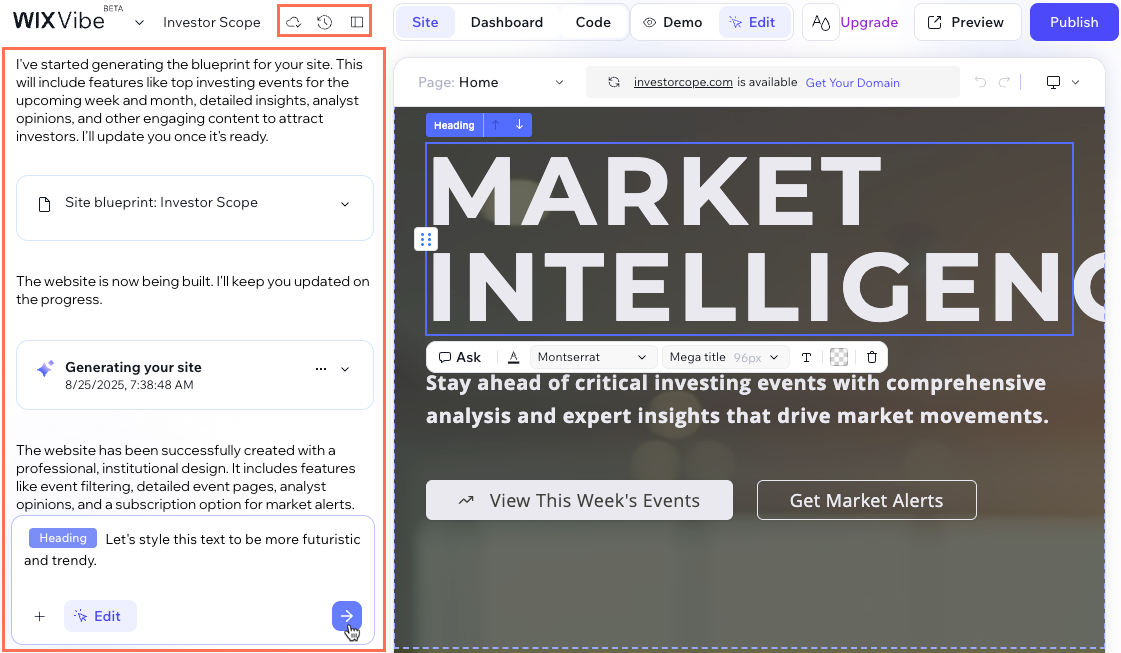This screenshot has height=653, width=1121.
Task: Open the Code tab
Action: [x=593, y=21]
